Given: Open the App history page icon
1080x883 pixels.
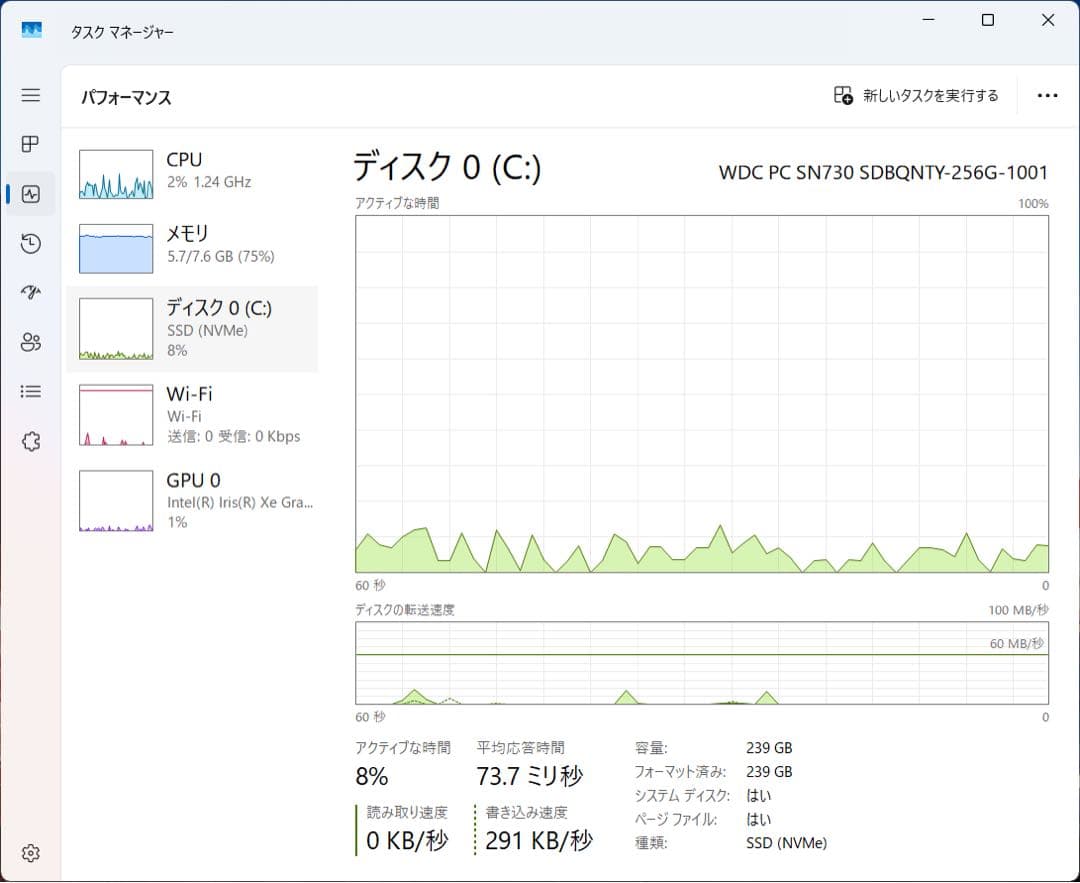Looking at the screenshot, I should (x=30, y=243).
